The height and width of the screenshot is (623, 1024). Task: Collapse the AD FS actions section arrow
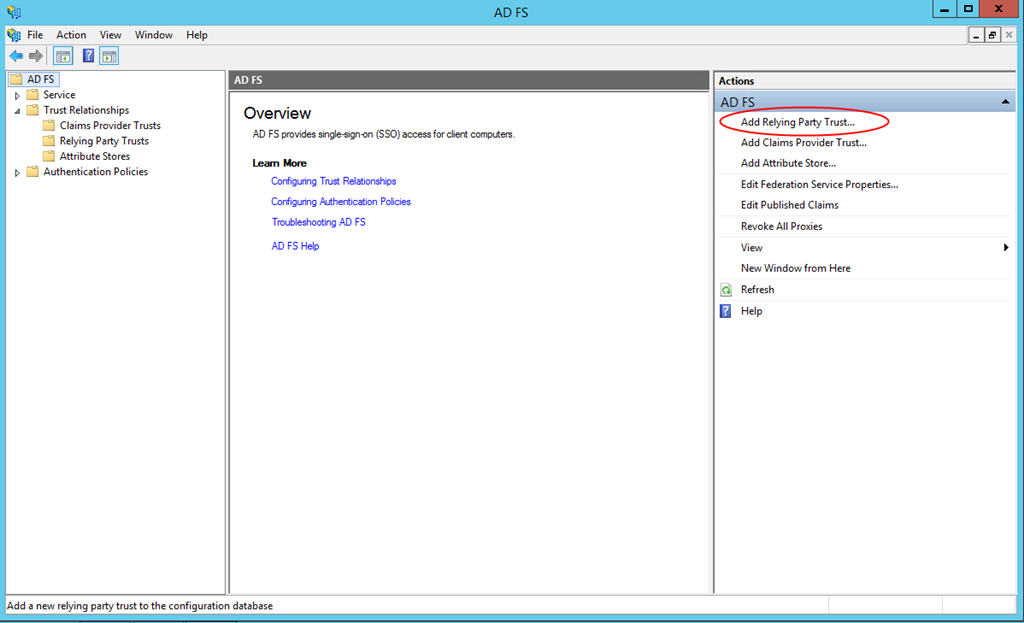[x=1005, y=102]
